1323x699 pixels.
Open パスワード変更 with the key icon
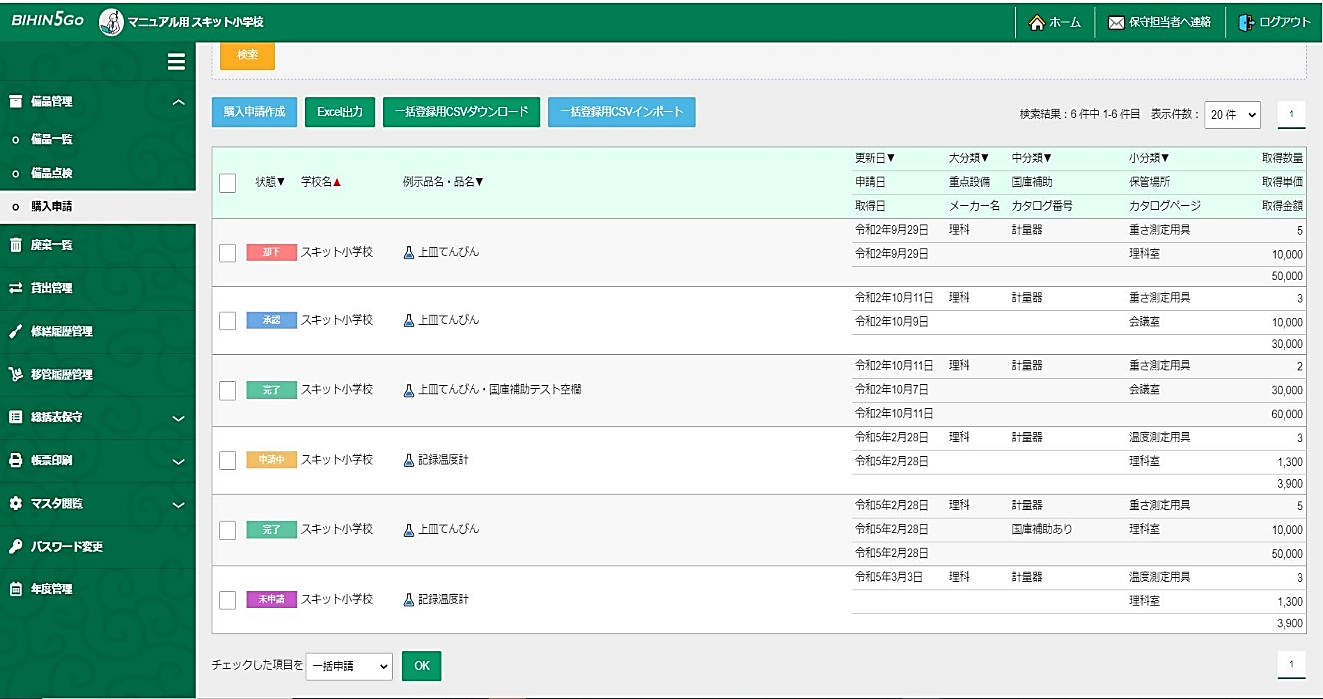point(16,546)
